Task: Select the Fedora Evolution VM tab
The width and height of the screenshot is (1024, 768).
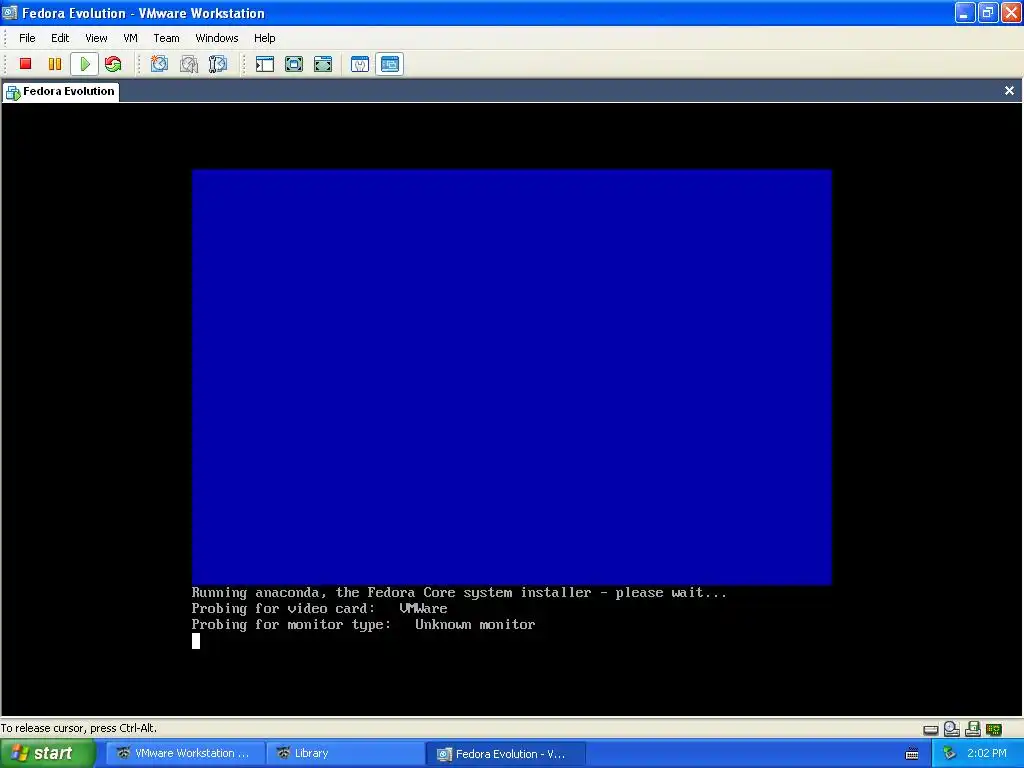Action: [61, 91]
